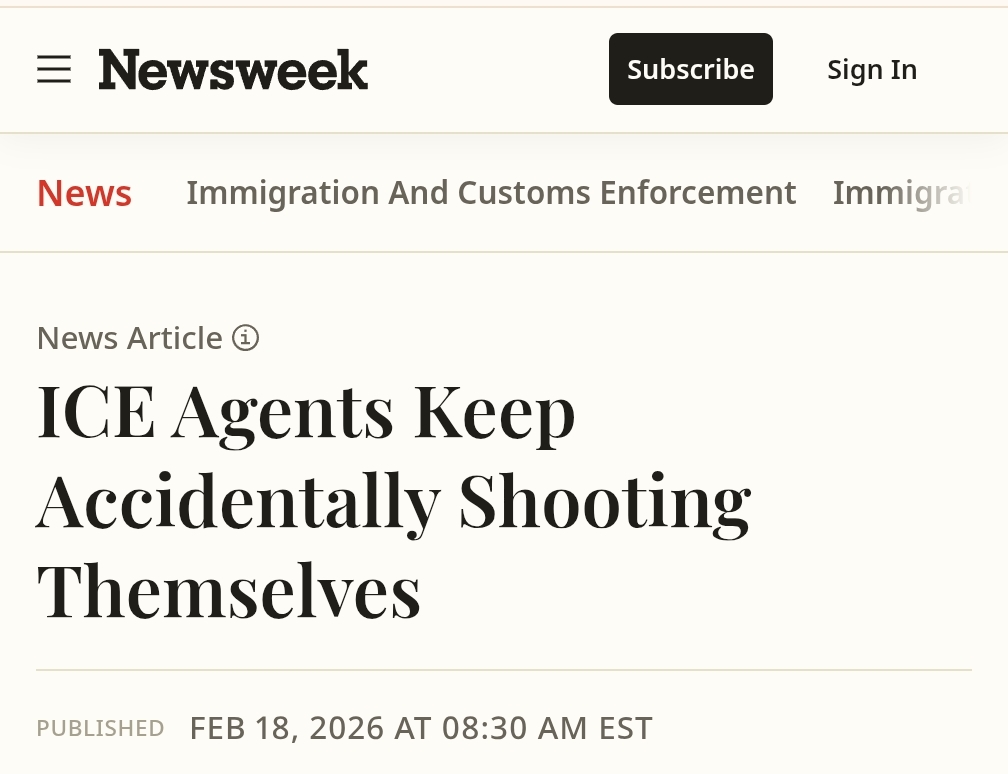Image resolution: width=1008 pixels, height=774 pixels.
Task: Open Immigration And Customs Enforcement topic
Action: pyautogui.click(x=491, y=192)
